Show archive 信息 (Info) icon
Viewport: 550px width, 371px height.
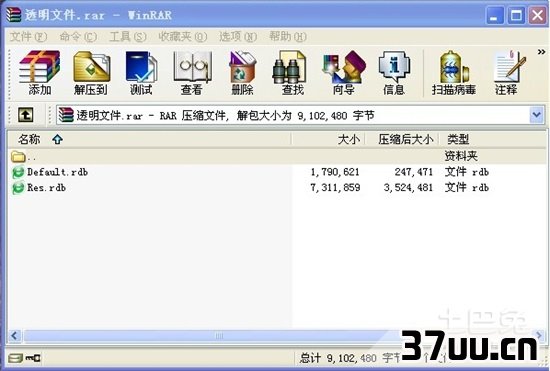tap(394, 73)
